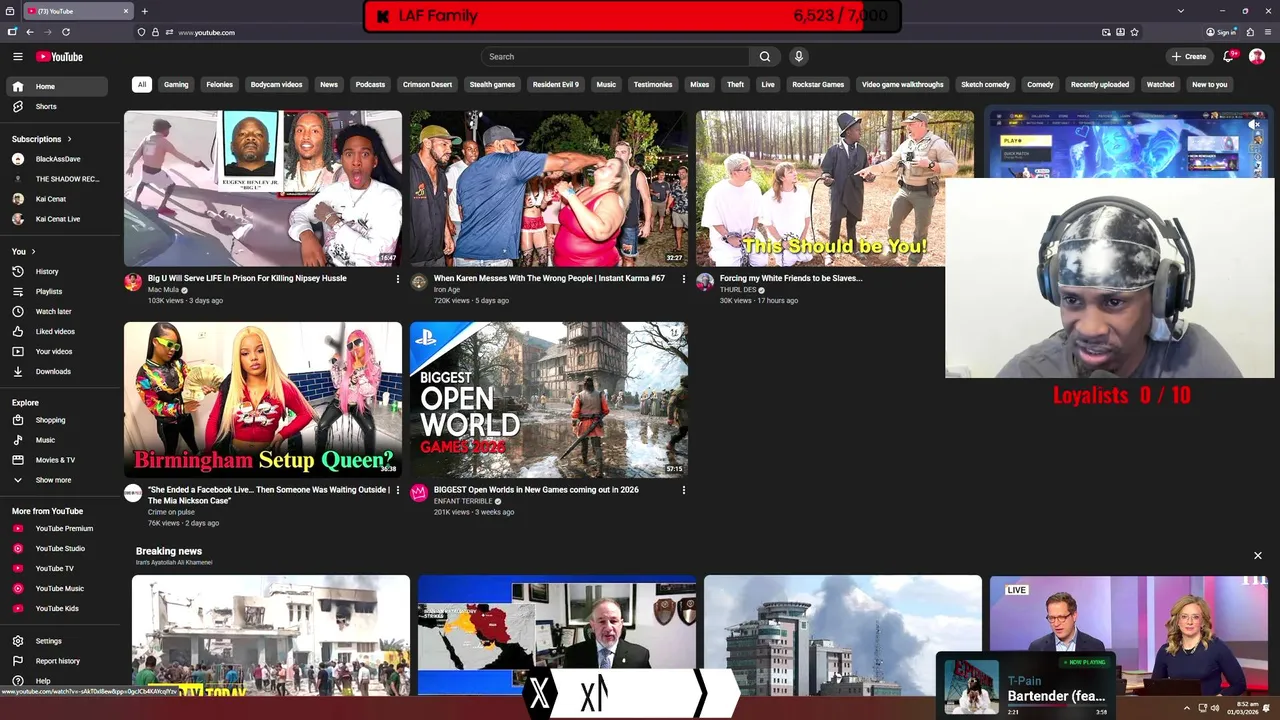Open the T-Pain Bartender now playing widget
This screenshot has height=720, width=1280.
tap(1028, 687)
